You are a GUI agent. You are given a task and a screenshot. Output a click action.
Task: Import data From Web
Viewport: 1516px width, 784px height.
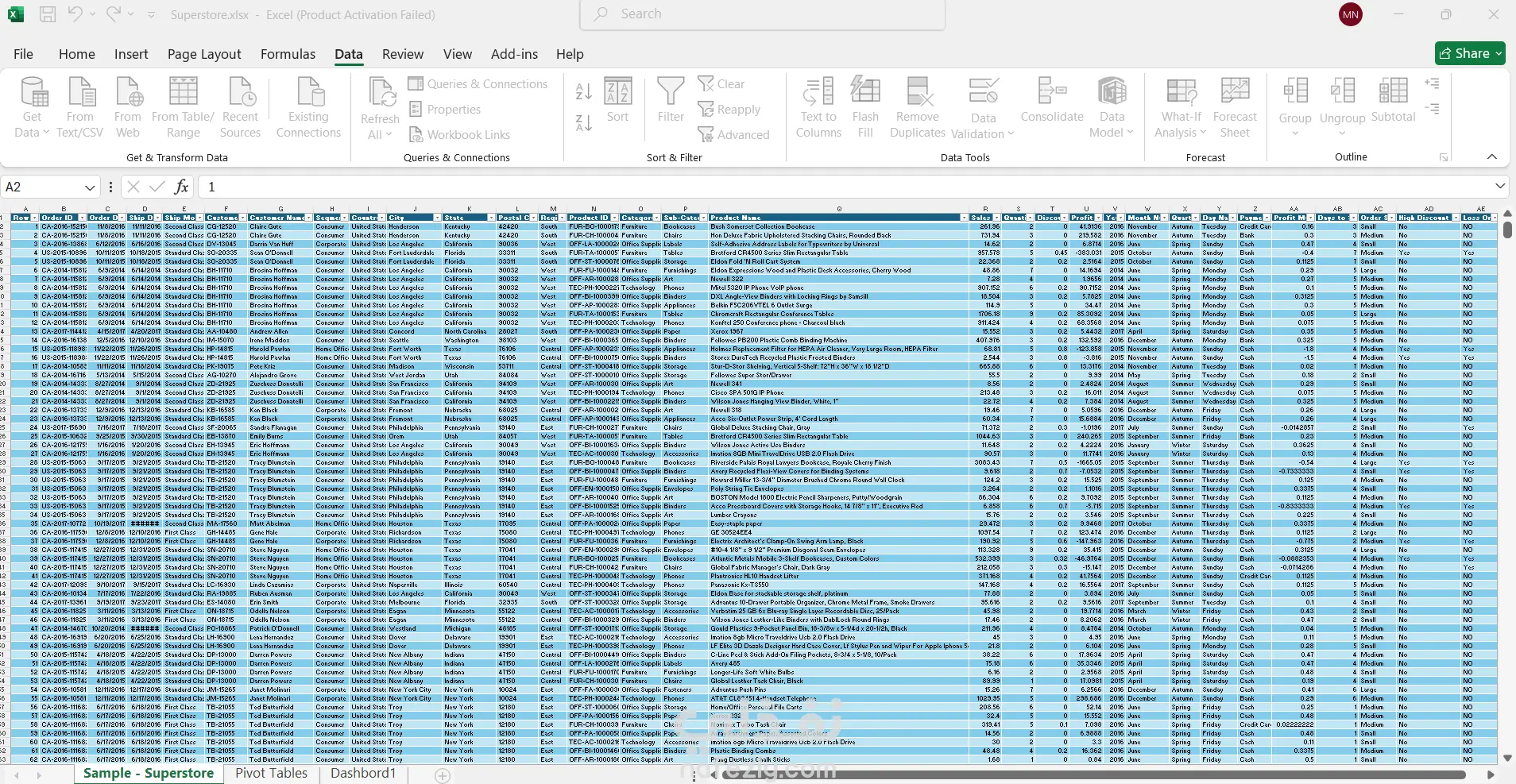click(128, 107)
